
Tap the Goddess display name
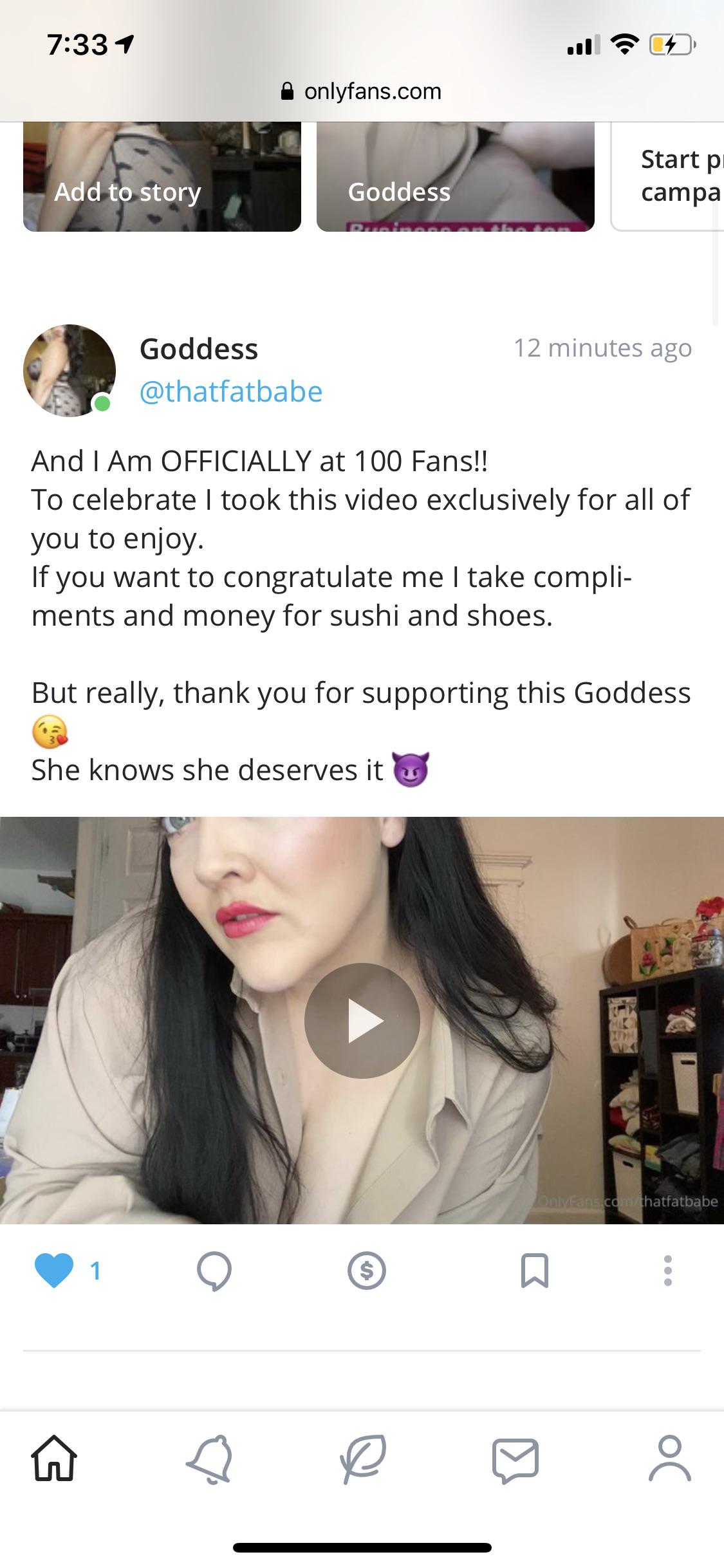199,350
